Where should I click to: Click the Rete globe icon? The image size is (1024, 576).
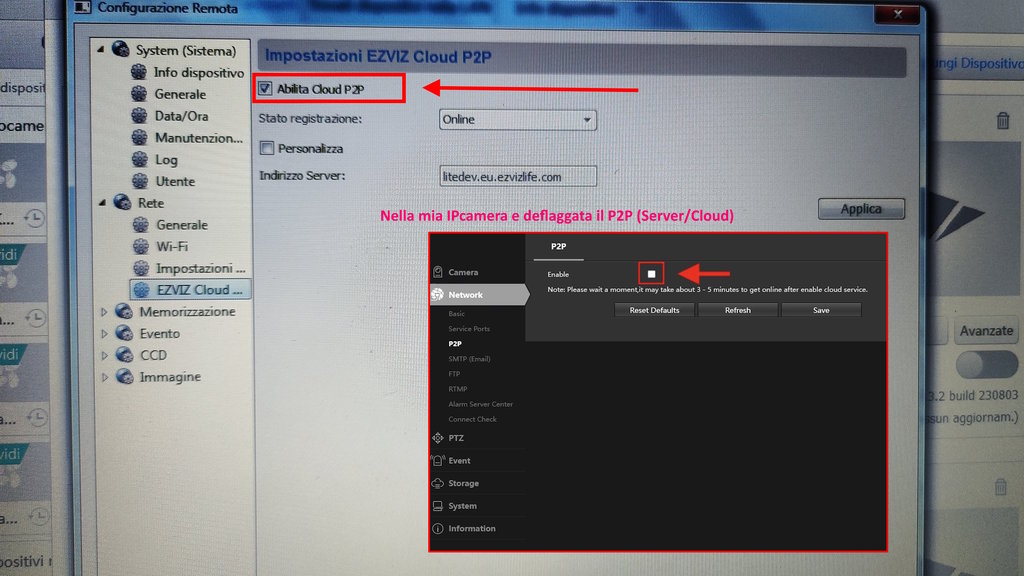coord(122,202)
